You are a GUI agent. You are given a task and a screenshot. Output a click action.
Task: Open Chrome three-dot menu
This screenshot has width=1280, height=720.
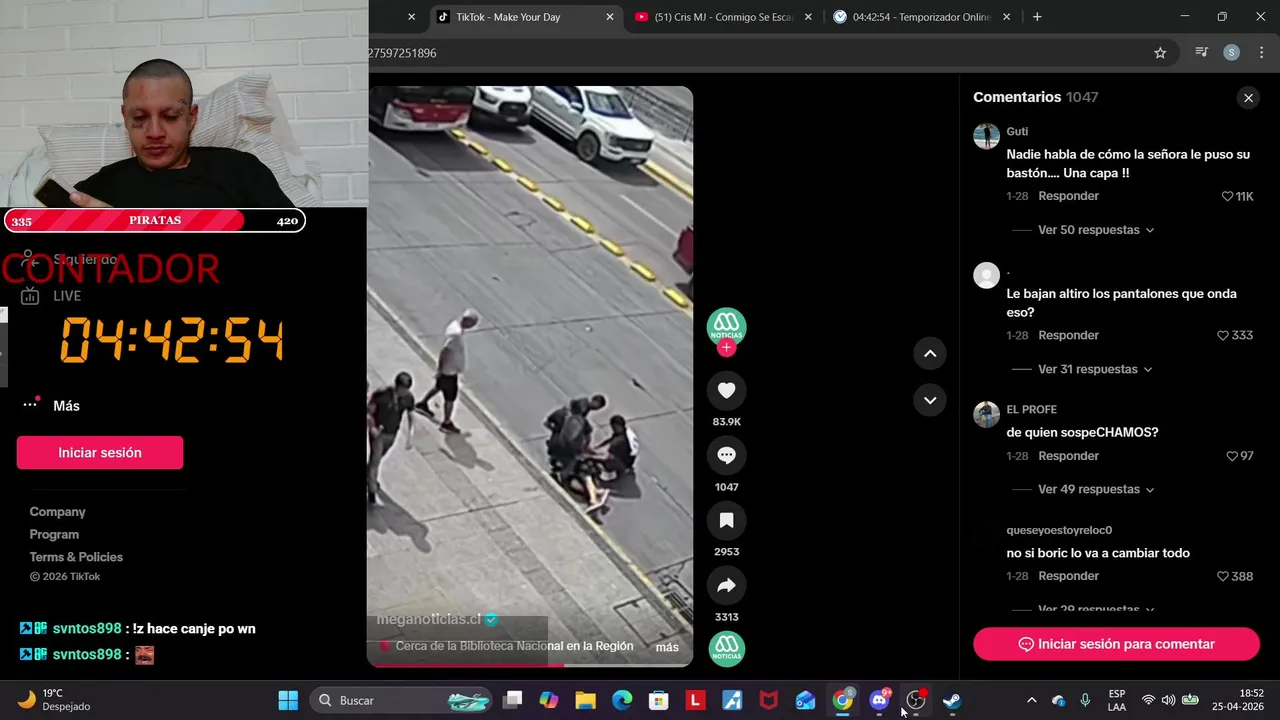pos(1261,53)
